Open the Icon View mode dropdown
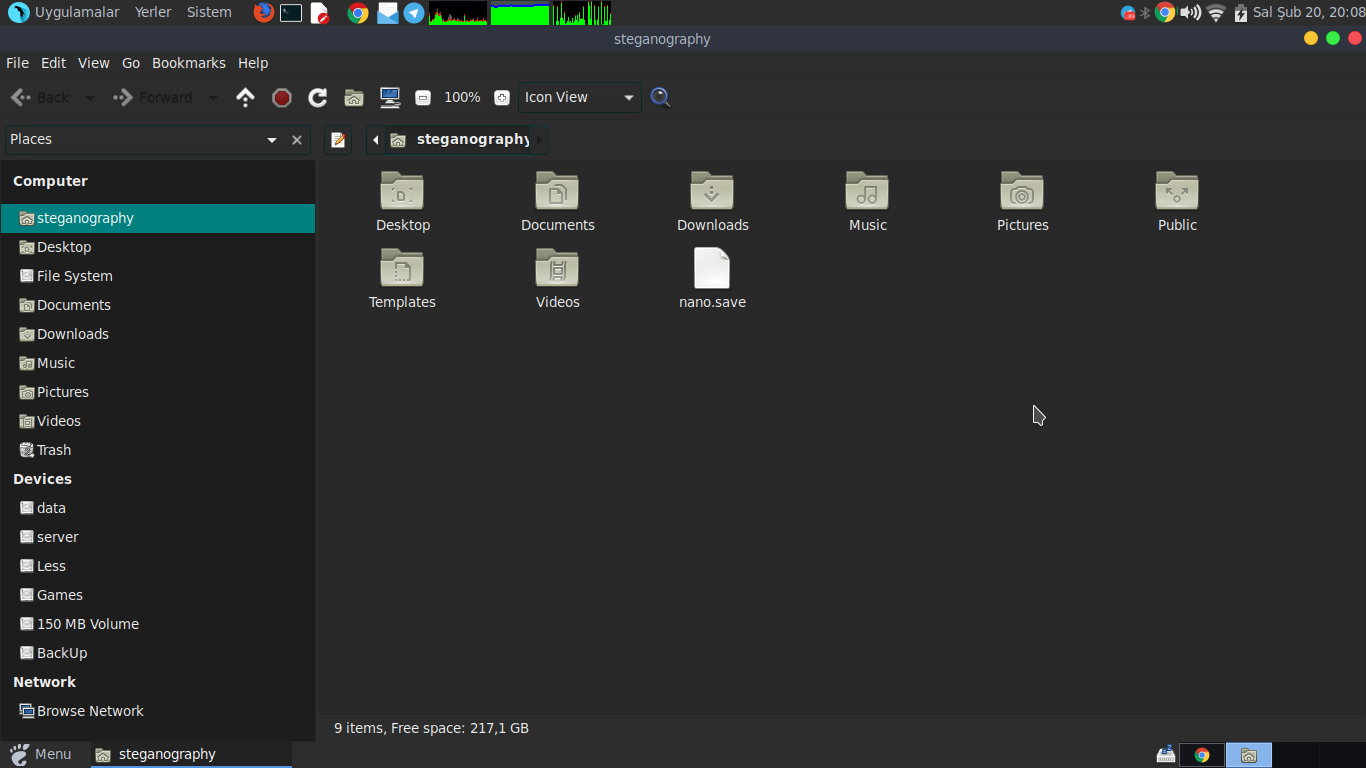Viewport: 1366px width, 768px height. [580, 97]
